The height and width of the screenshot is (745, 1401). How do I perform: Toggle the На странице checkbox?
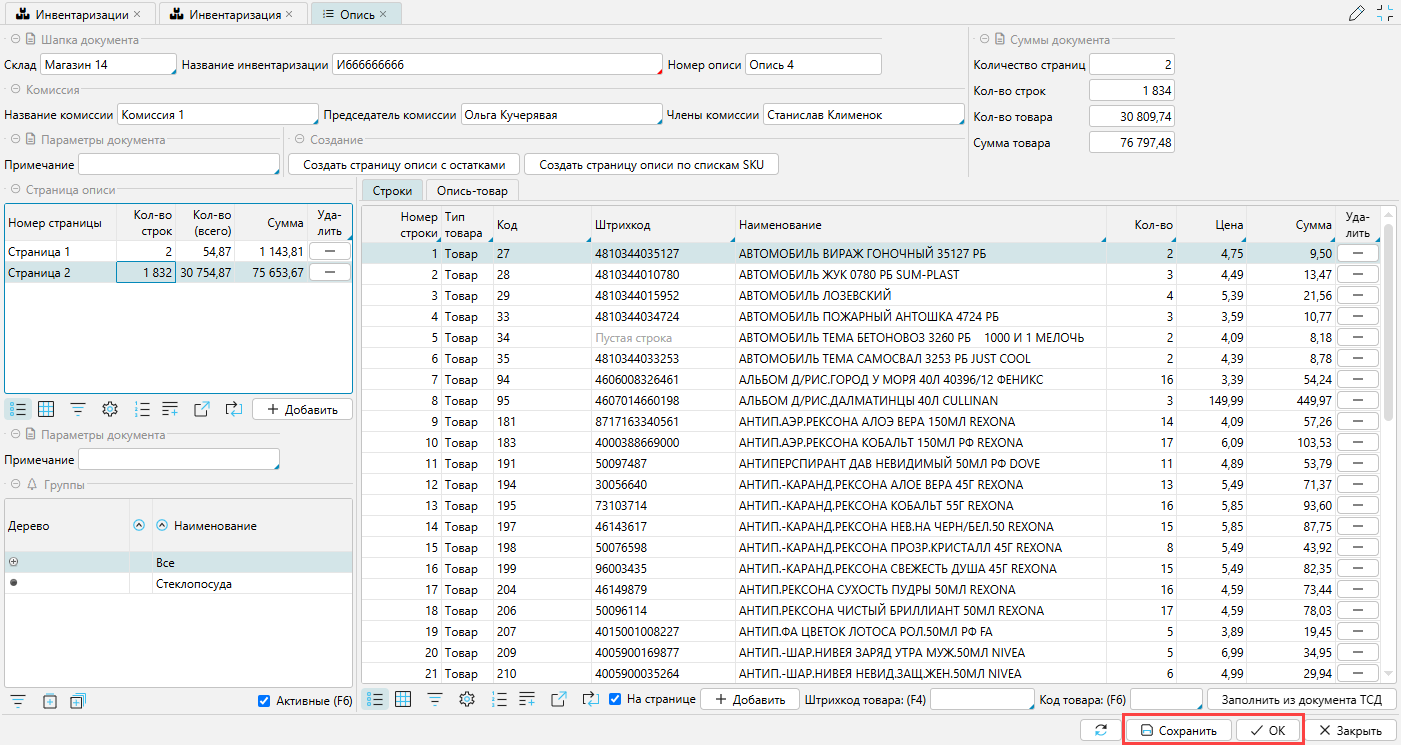616,699
